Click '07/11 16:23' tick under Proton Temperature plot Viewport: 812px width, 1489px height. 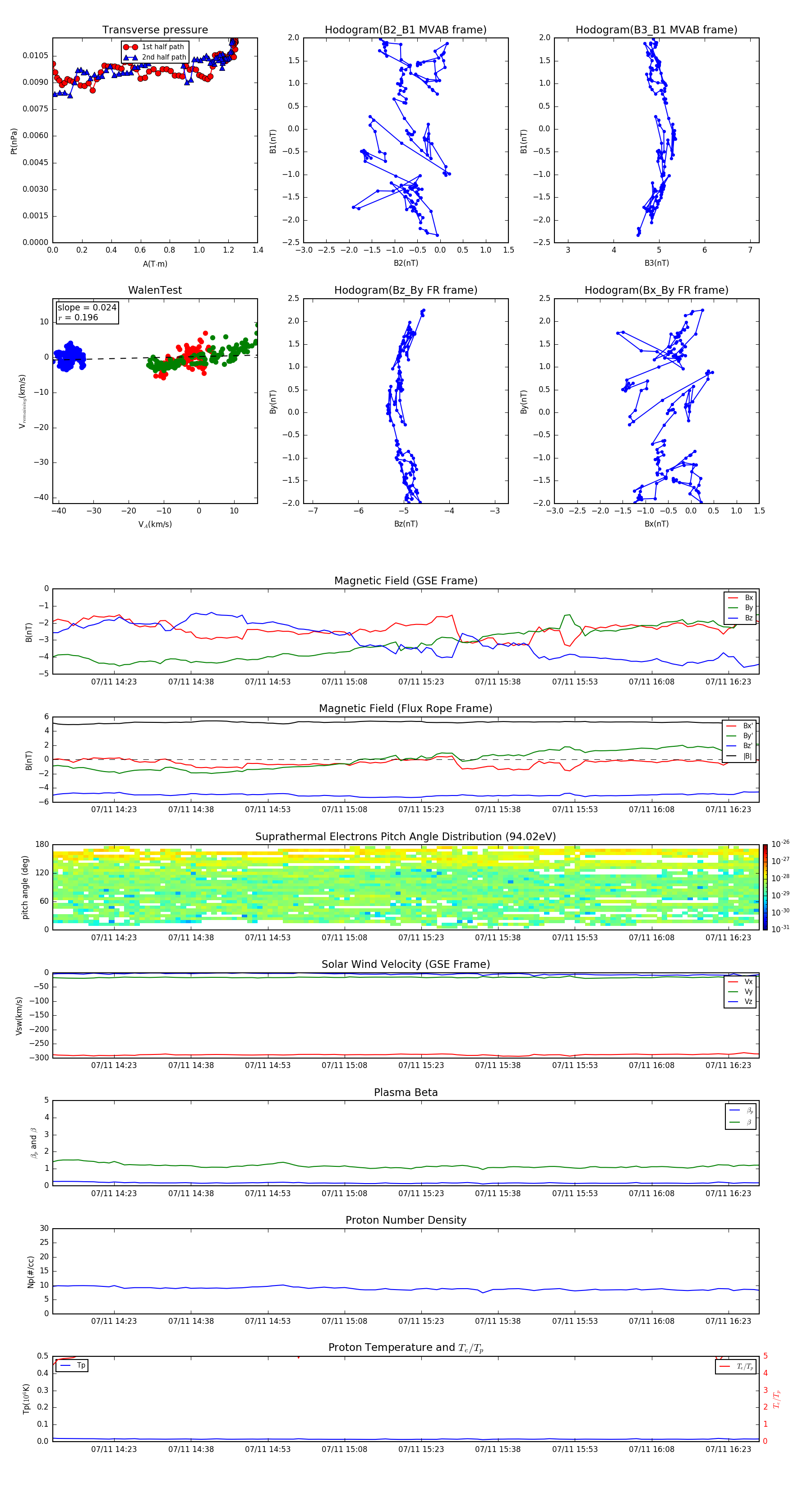(x=728, y=1449)
